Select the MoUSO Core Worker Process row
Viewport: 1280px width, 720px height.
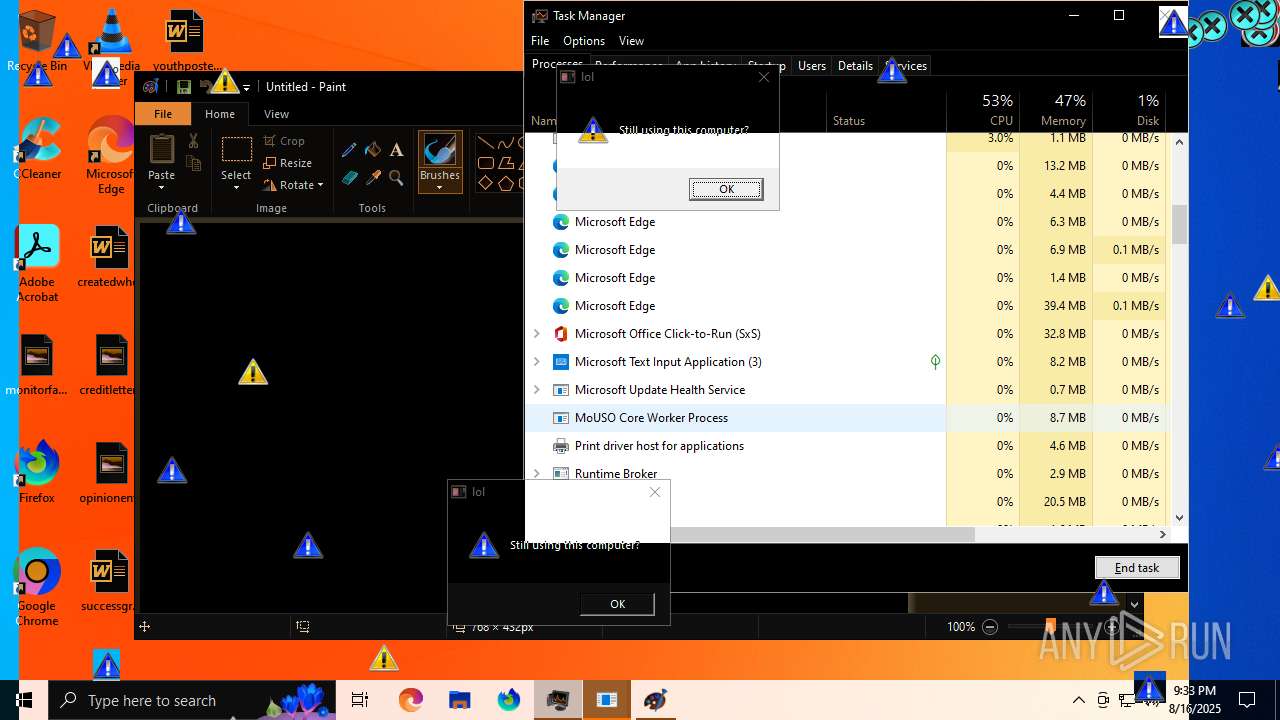pyautogui.click(x=736, y=418)
